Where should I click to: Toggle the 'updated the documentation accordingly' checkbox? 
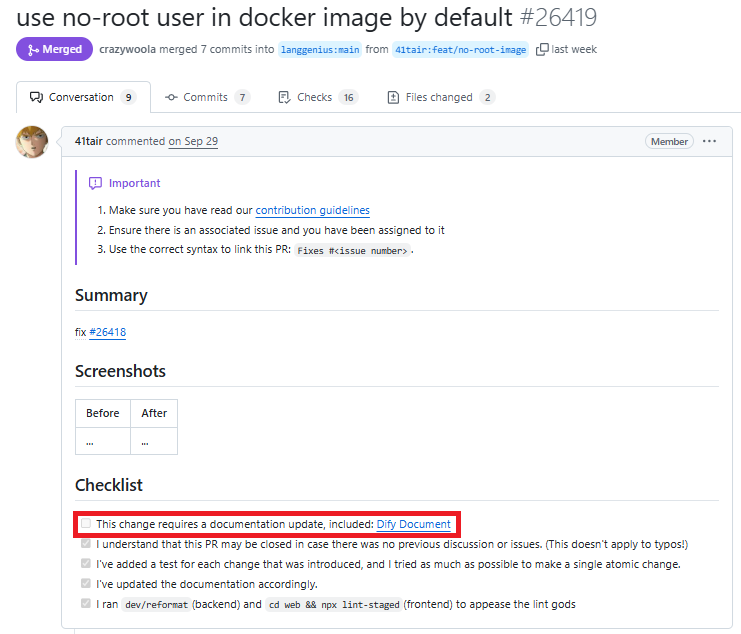pos(86,584)
